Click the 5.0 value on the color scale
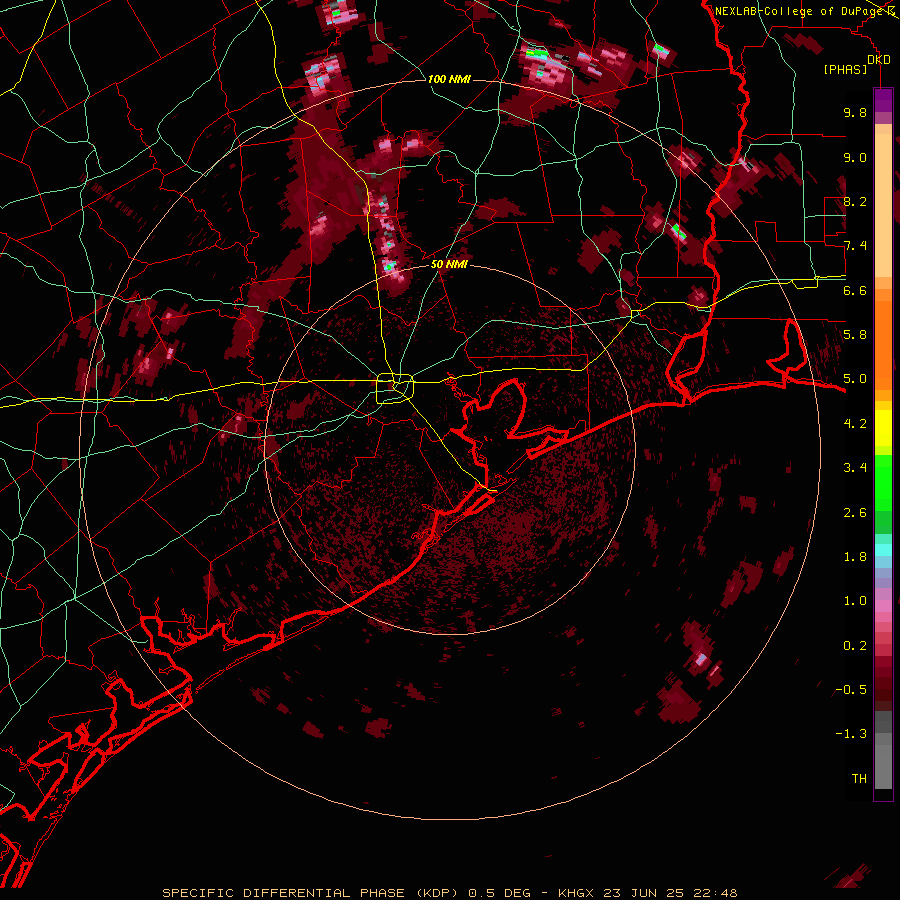 click(855, 379)
